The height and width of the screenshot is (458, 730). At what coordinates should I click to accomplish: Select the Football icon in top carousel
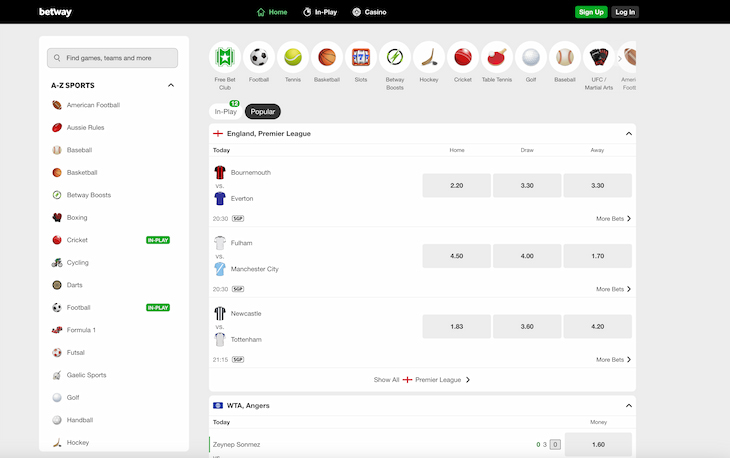coord(259,57)
